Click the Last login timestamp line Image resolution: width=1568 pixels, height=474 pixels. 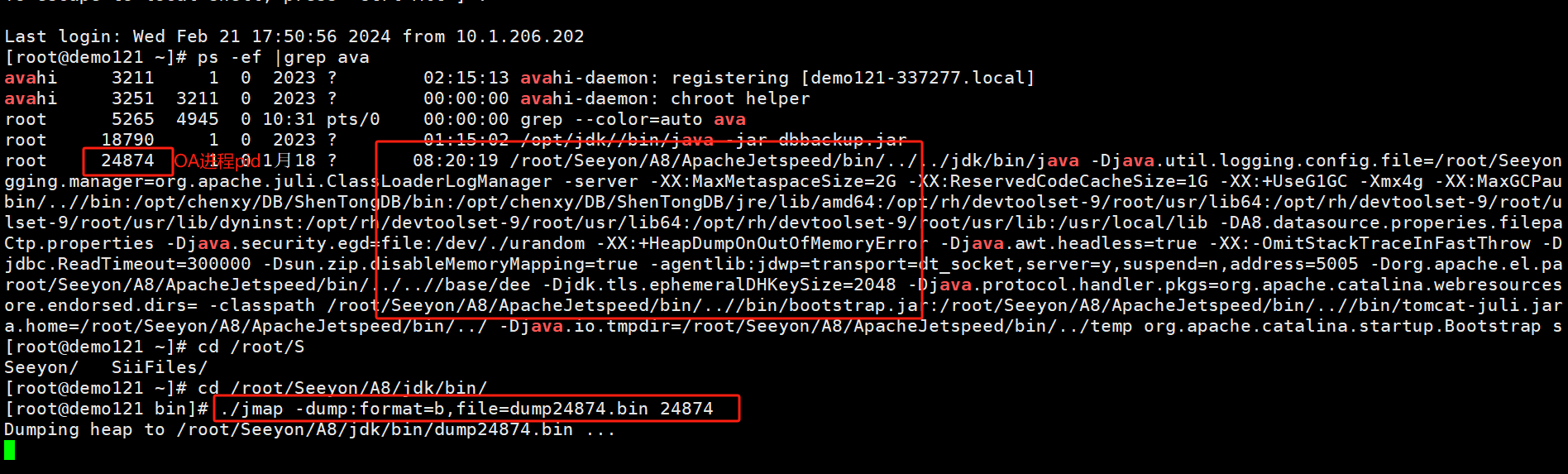tap(294, 36)
